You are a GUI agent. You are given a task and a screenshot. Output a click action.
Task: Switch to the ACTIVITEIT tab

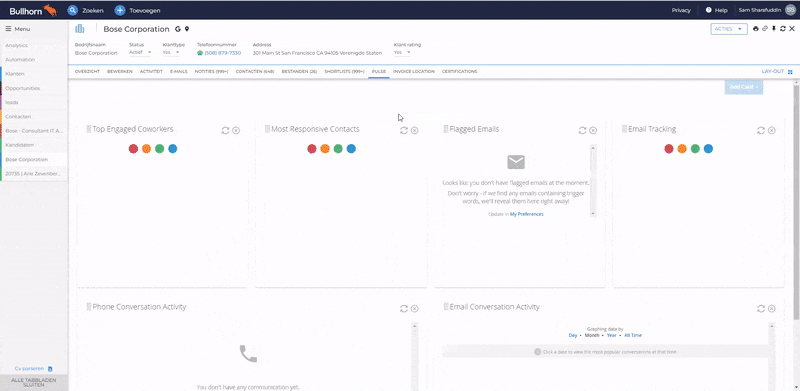pos(151,71)
